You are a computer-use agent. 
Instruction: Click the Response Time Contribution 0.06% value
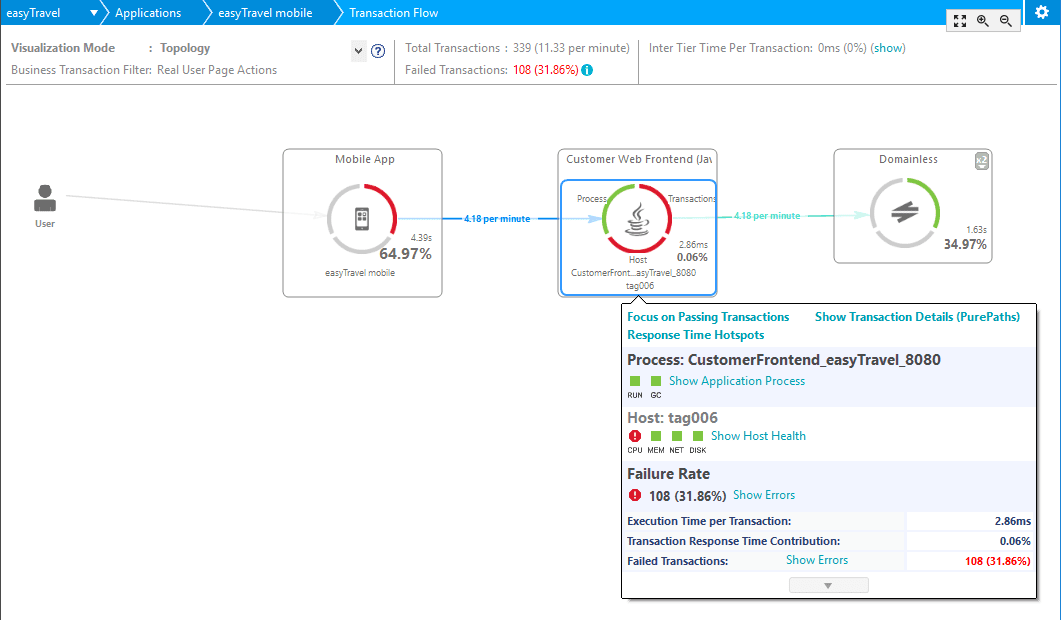1015,541
